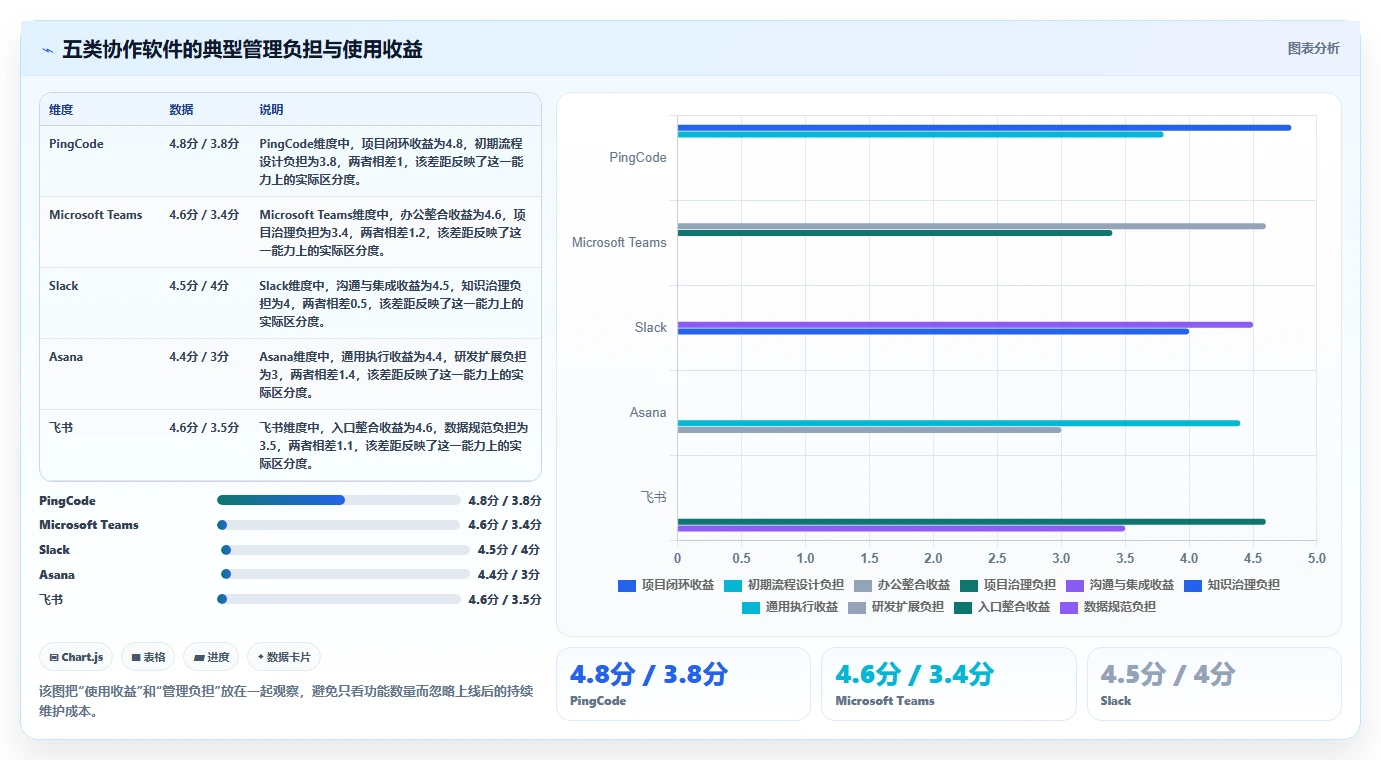
Task: Click the footnote about 使用收益 and 管理负担
Action: (286, 701)
